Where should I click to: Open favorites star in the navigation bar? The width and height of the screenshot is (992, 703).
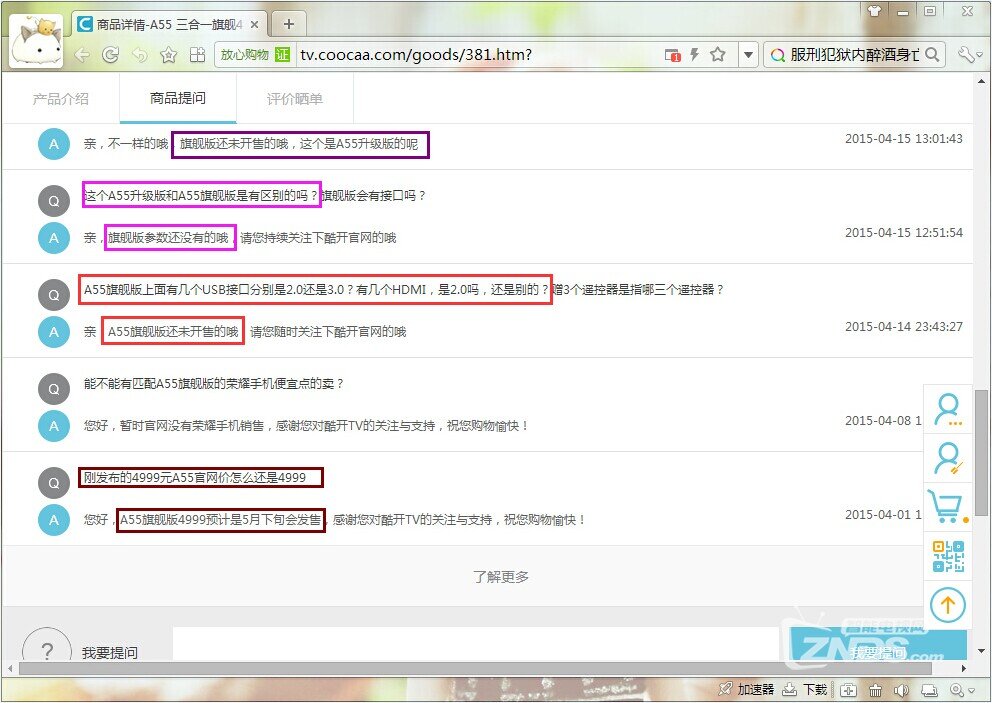(168, 55)
